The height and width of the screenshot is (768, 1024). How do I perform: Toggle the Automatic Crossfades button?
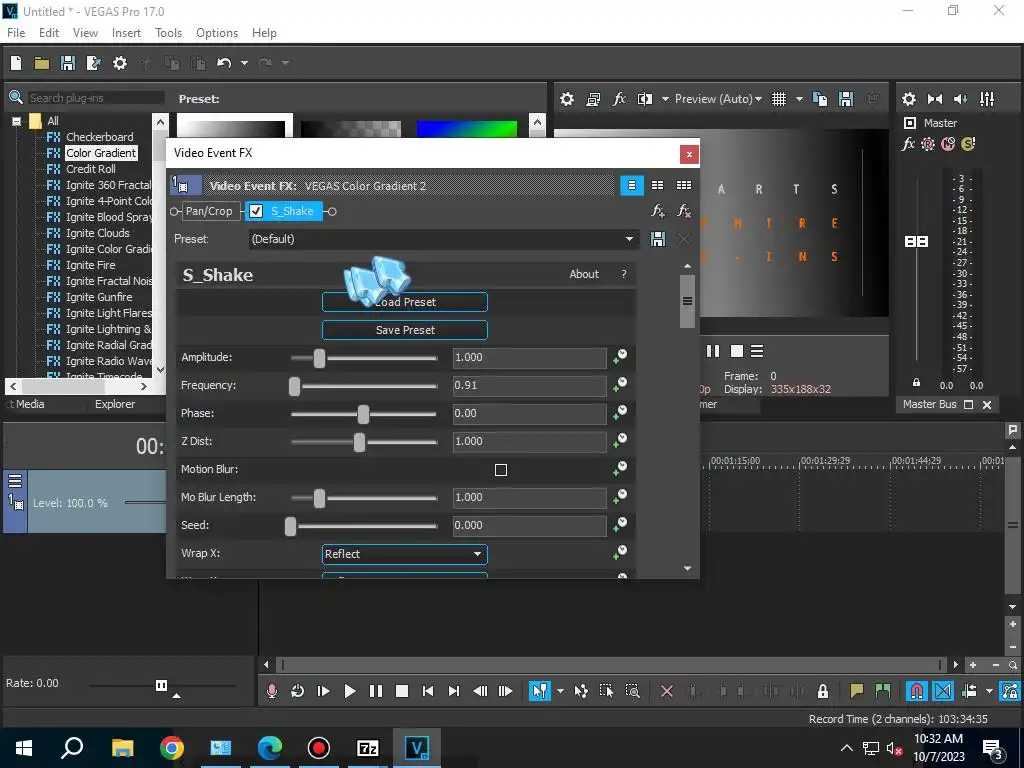tap(943, 691)
